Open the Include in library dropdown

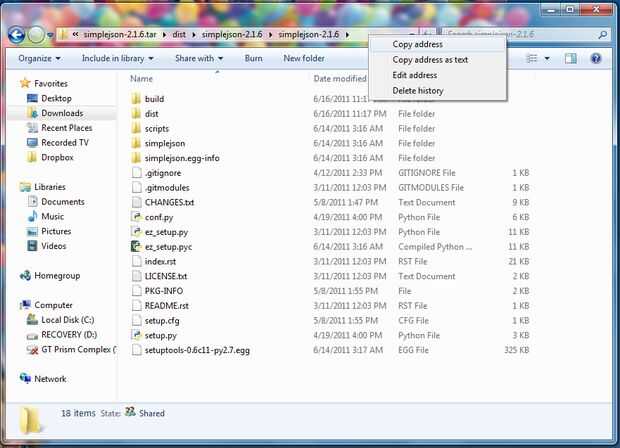(x=117, y=59)
